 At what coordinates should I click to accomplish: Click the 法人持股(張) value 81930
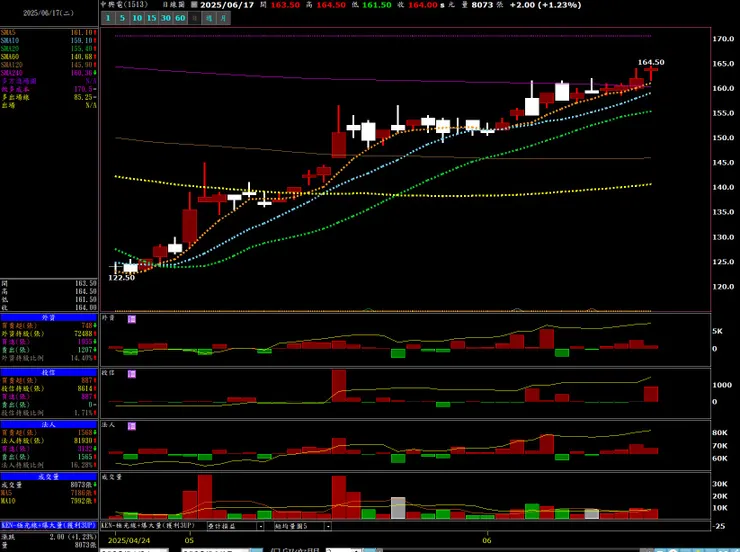coord(84,441)
